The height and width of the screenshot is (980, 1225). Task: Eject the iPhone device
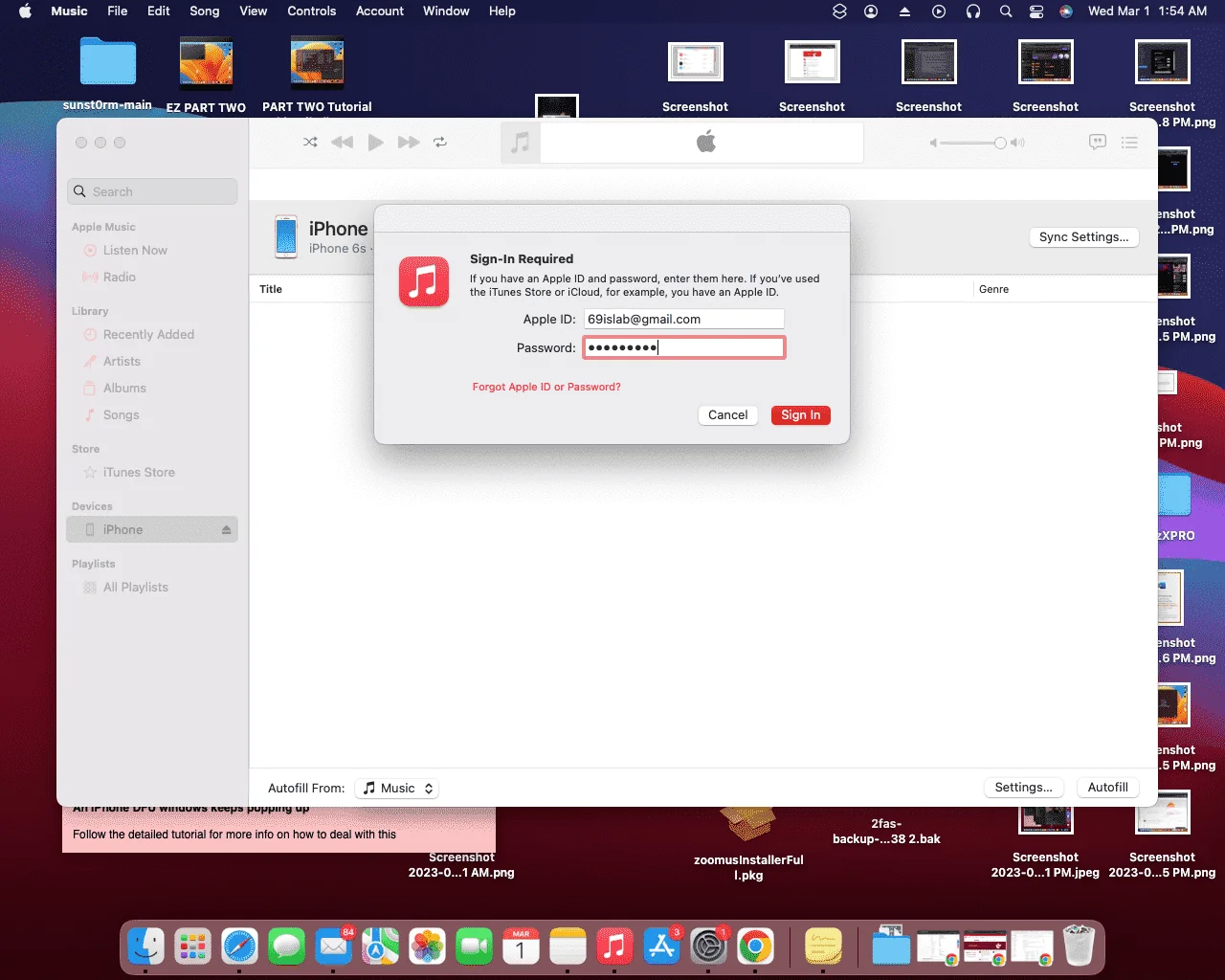click(227, 529)
